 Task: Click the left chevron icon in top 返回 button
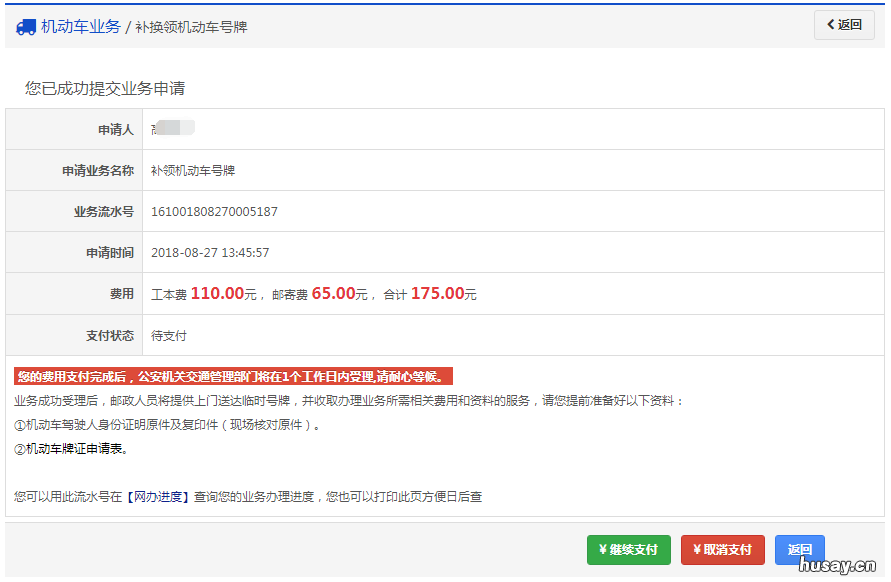[828, 24]
